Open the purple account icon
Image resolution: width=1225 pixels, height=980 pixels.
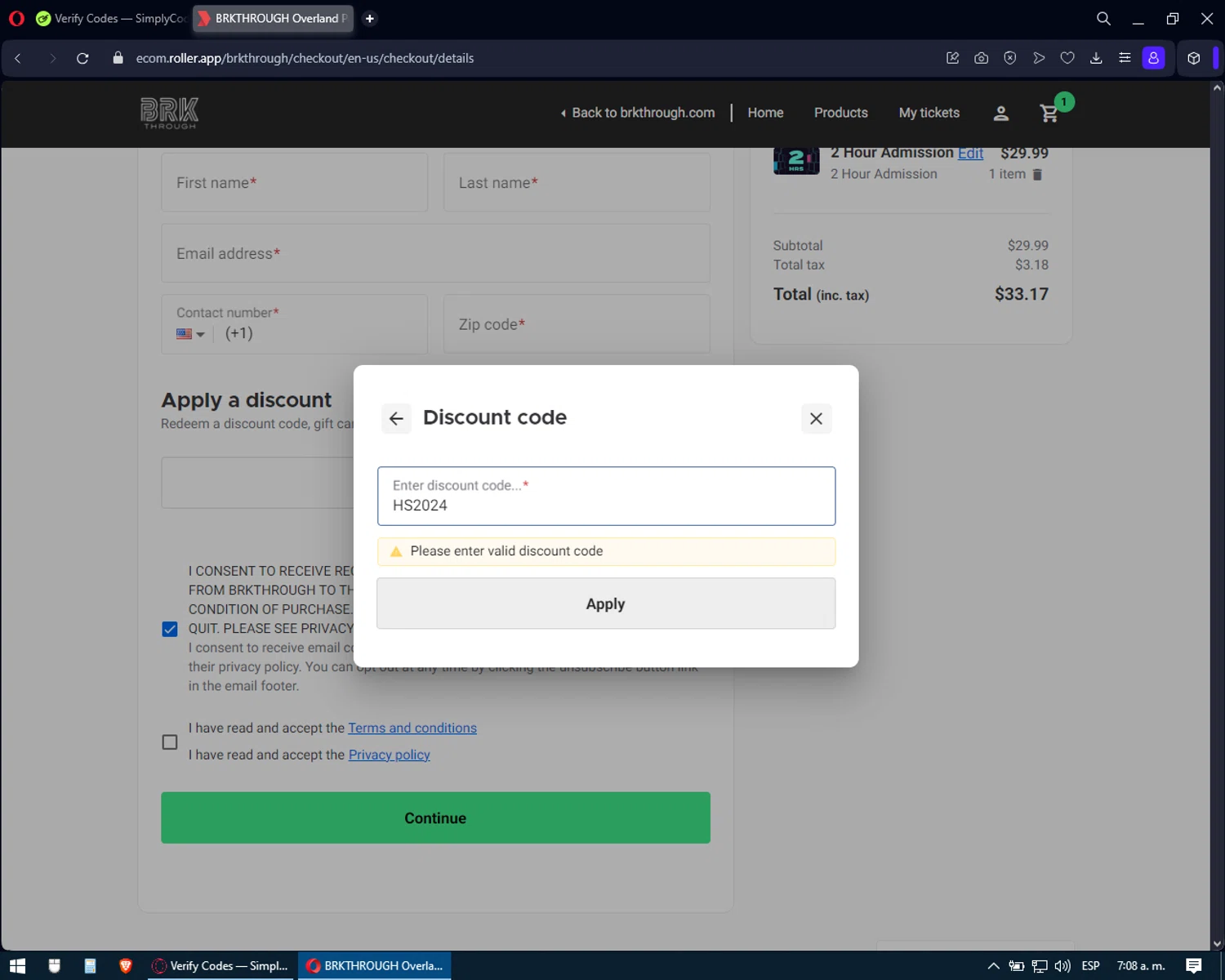click(x=1153, y=58)
